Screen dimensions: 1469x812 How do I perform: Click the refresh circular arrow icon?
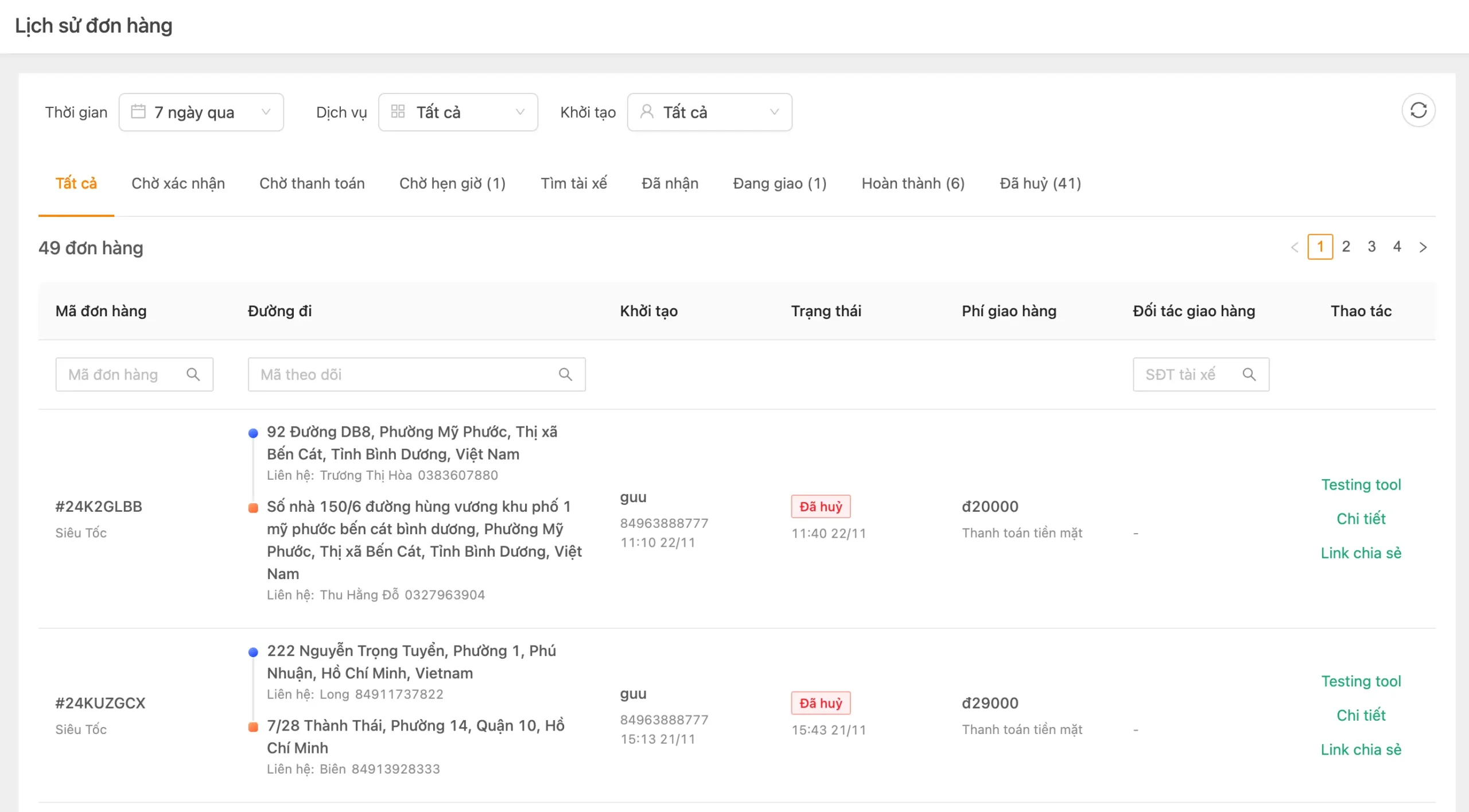tap(1418, 110)
